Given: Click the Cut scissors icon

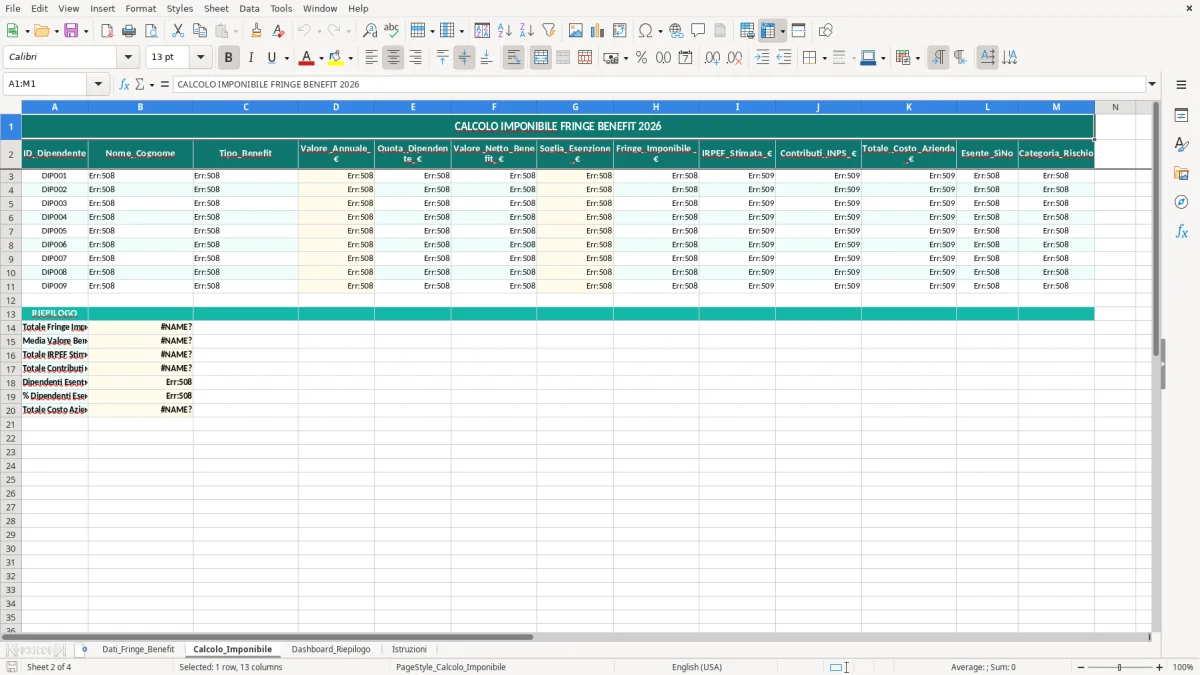Looking at the screenshot, I should pos(178,31).
